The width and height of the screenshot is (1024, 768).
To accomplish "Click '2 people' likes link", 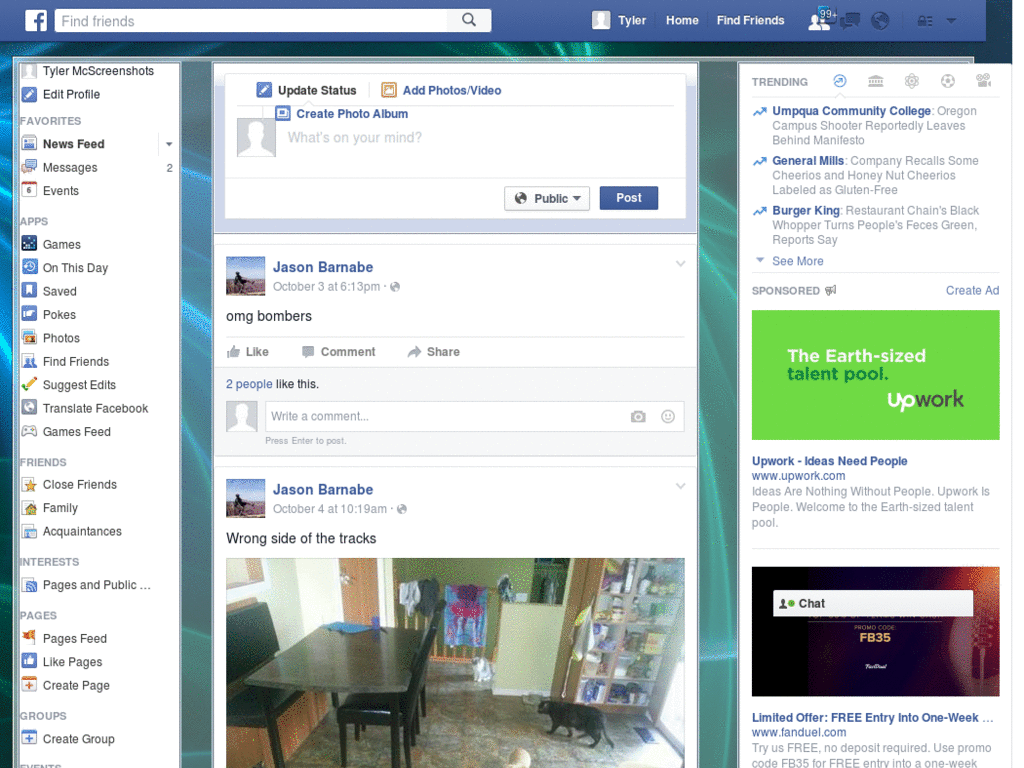I will pyautogui.click(x=249, y=384).
